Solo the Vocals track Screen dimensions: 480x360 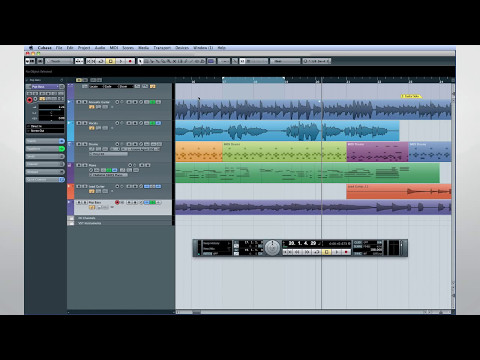(x=85, y=123)
